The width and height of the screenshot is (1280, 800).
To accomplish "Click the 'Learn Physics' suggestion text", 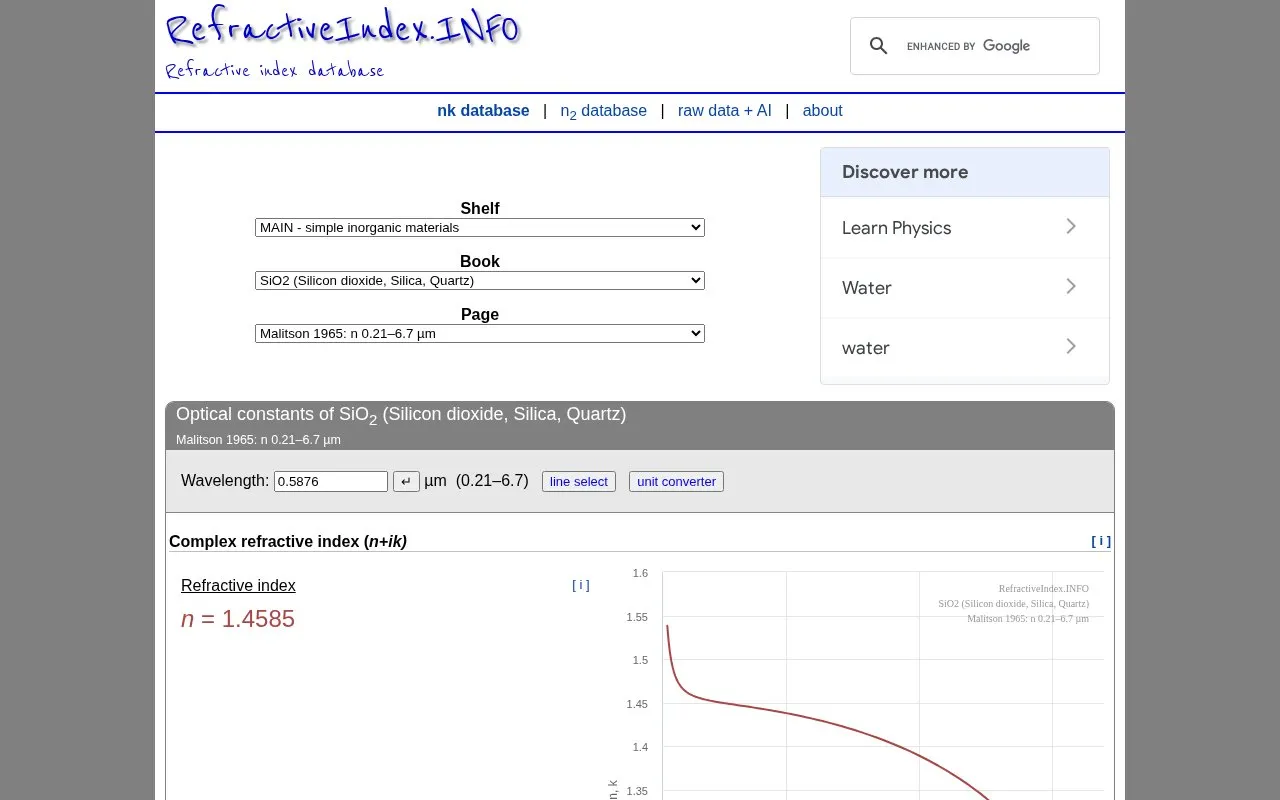I will tap(897, 228).
